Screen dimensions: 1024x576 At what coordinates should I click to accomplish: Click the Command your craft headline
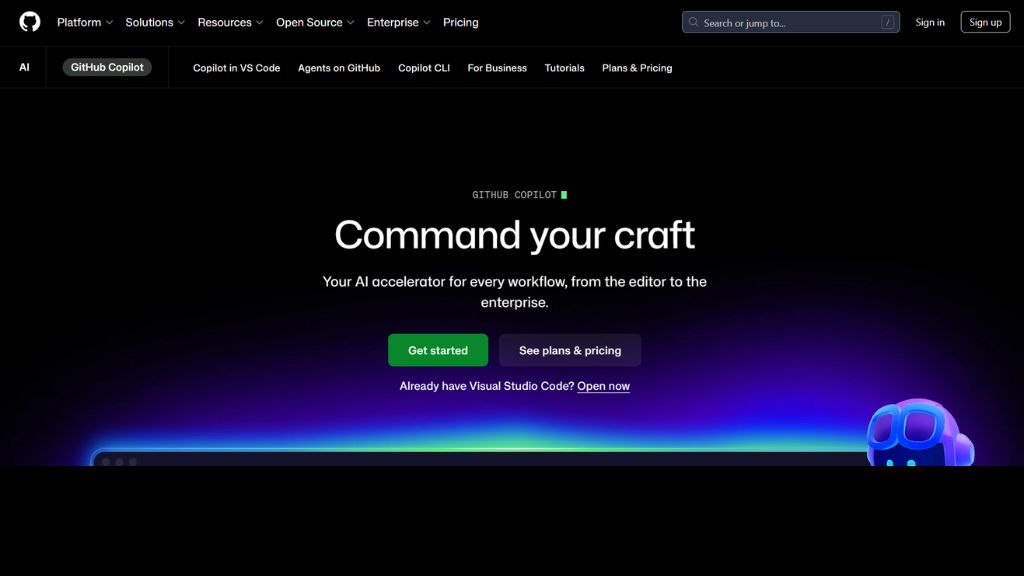coord(515,234)
